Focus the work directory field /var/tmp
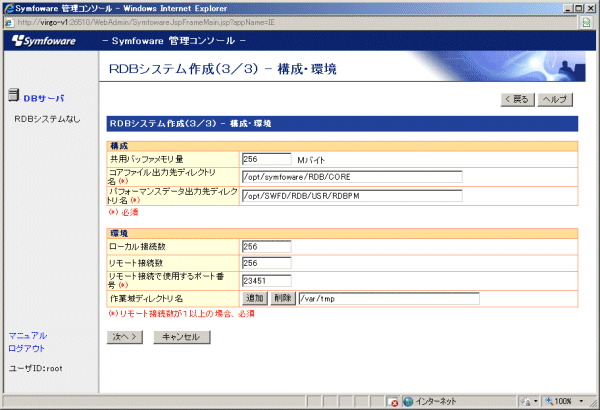The image size is (600, 410). 389,299
